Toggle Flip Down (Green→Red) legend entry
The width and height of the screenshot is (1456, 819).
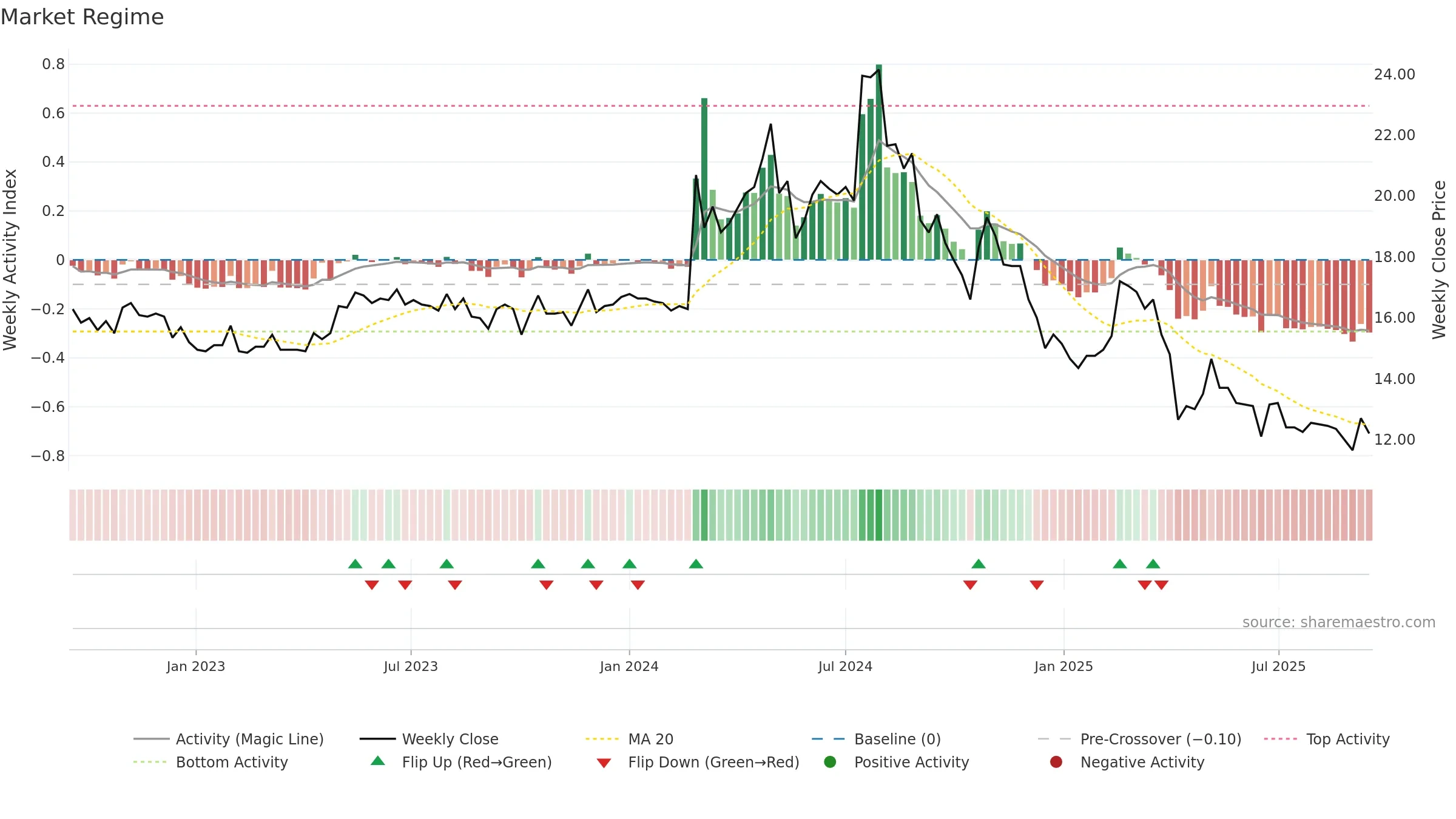698,762
